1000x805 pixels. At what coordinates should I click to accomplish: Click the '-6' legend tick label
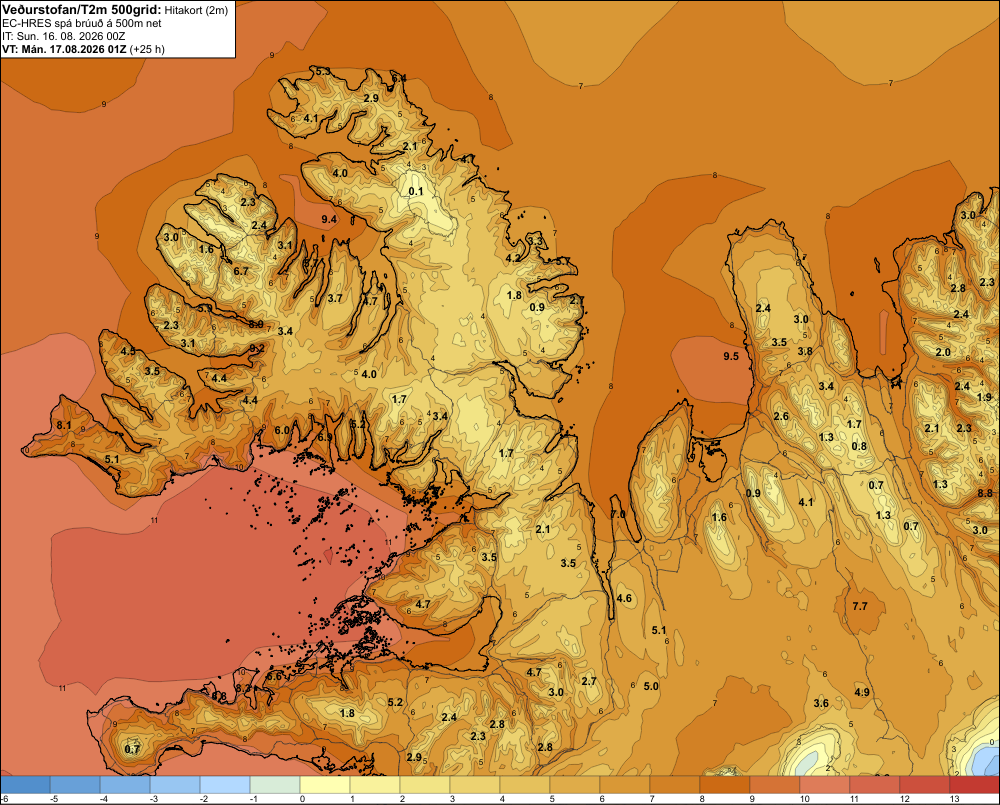click(x=4, y=799)
